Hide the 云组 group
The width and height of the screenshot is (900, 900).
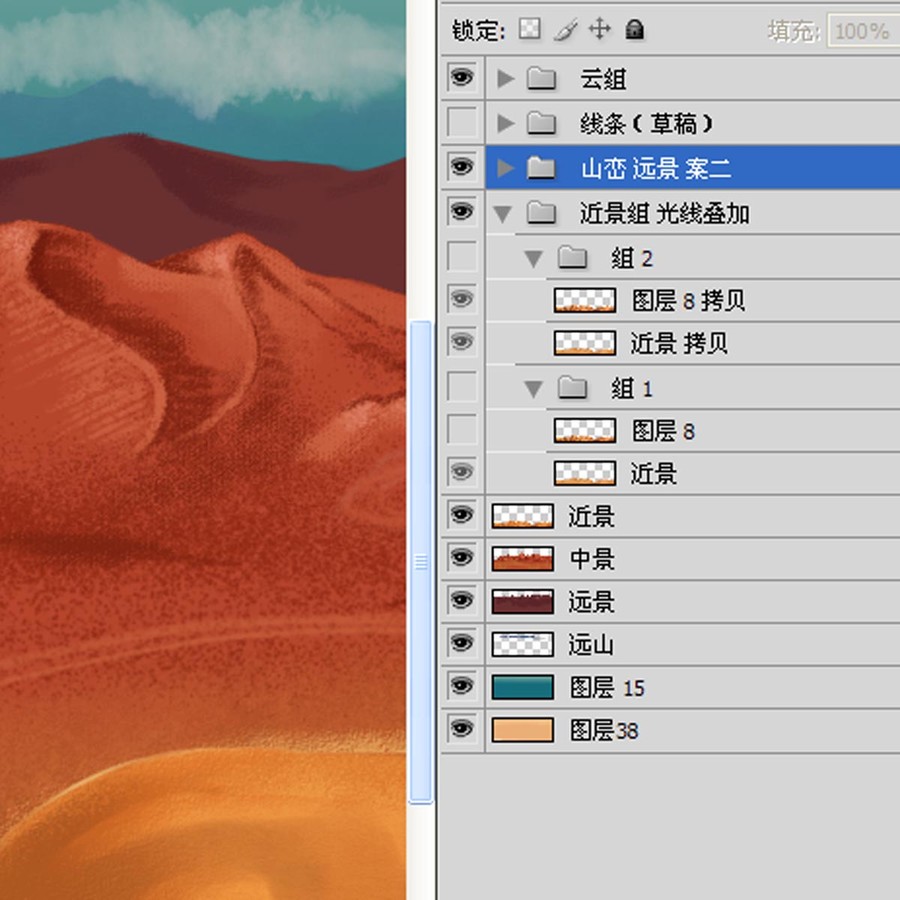pos(462,77)
